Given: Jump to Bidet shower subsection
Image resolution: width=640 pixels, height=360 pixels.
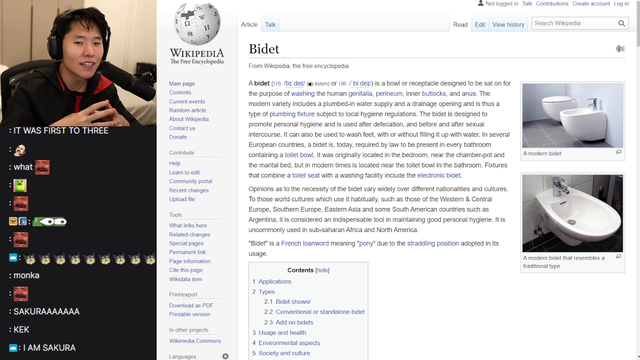Looking at the screenshot, I should pyautogui.click(x=293, y=302).
